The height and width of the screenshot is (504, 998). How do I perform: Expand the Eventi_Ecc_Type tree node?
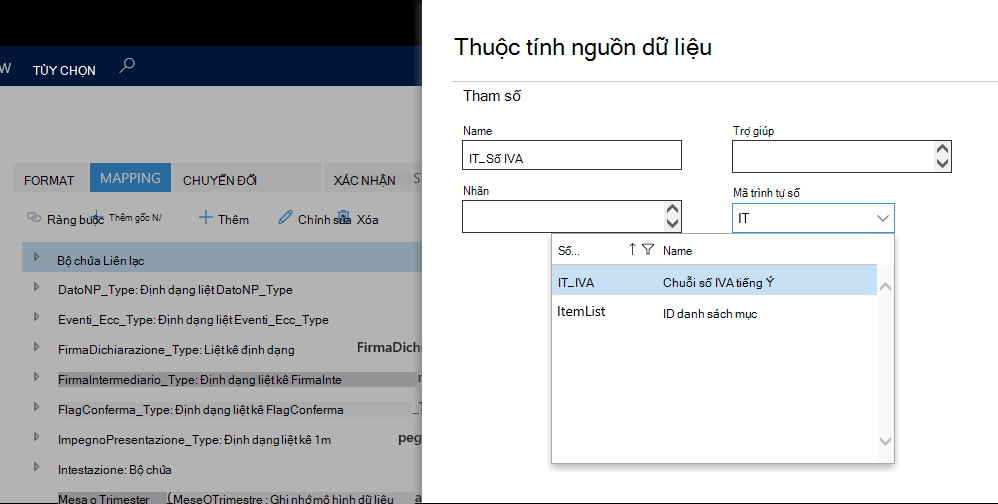[x=36, y=317]
